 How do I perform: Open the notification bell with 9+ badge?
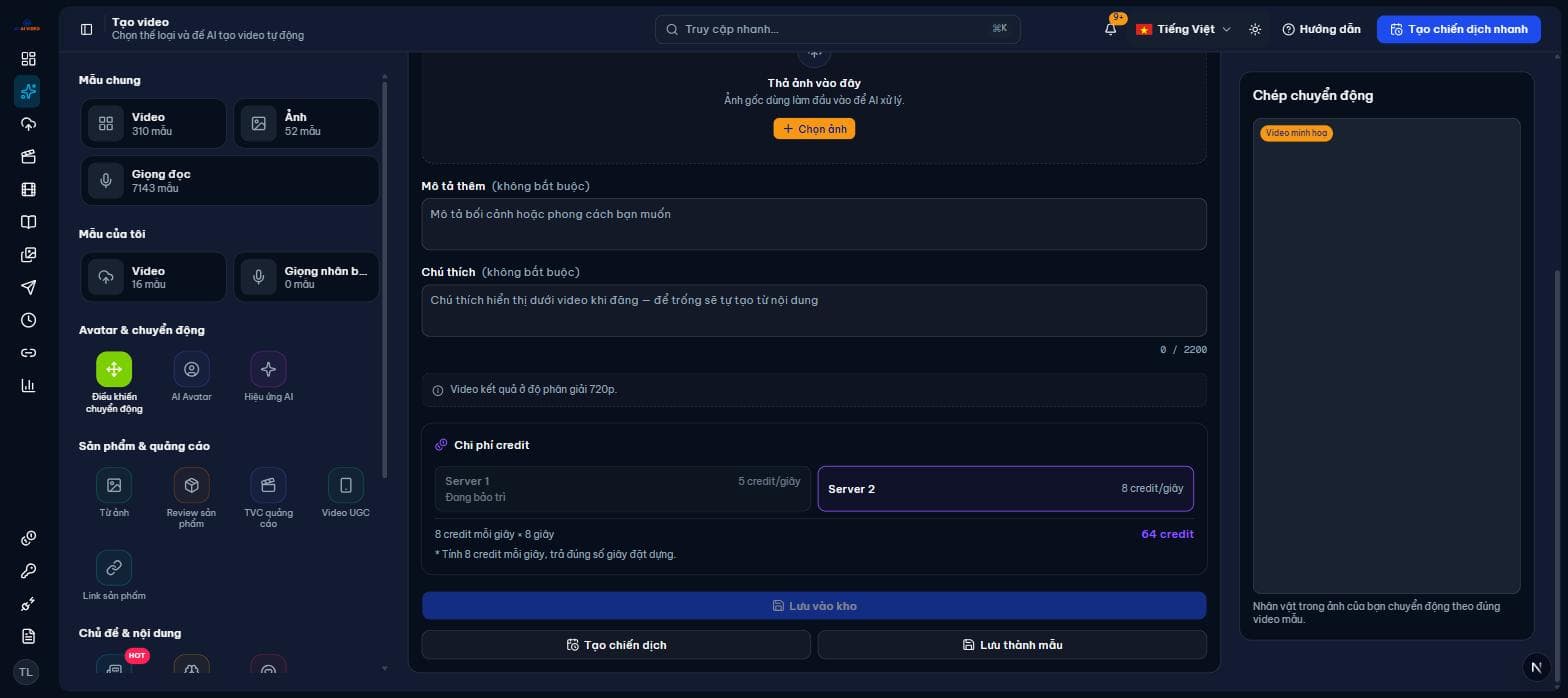point(1111,29)
